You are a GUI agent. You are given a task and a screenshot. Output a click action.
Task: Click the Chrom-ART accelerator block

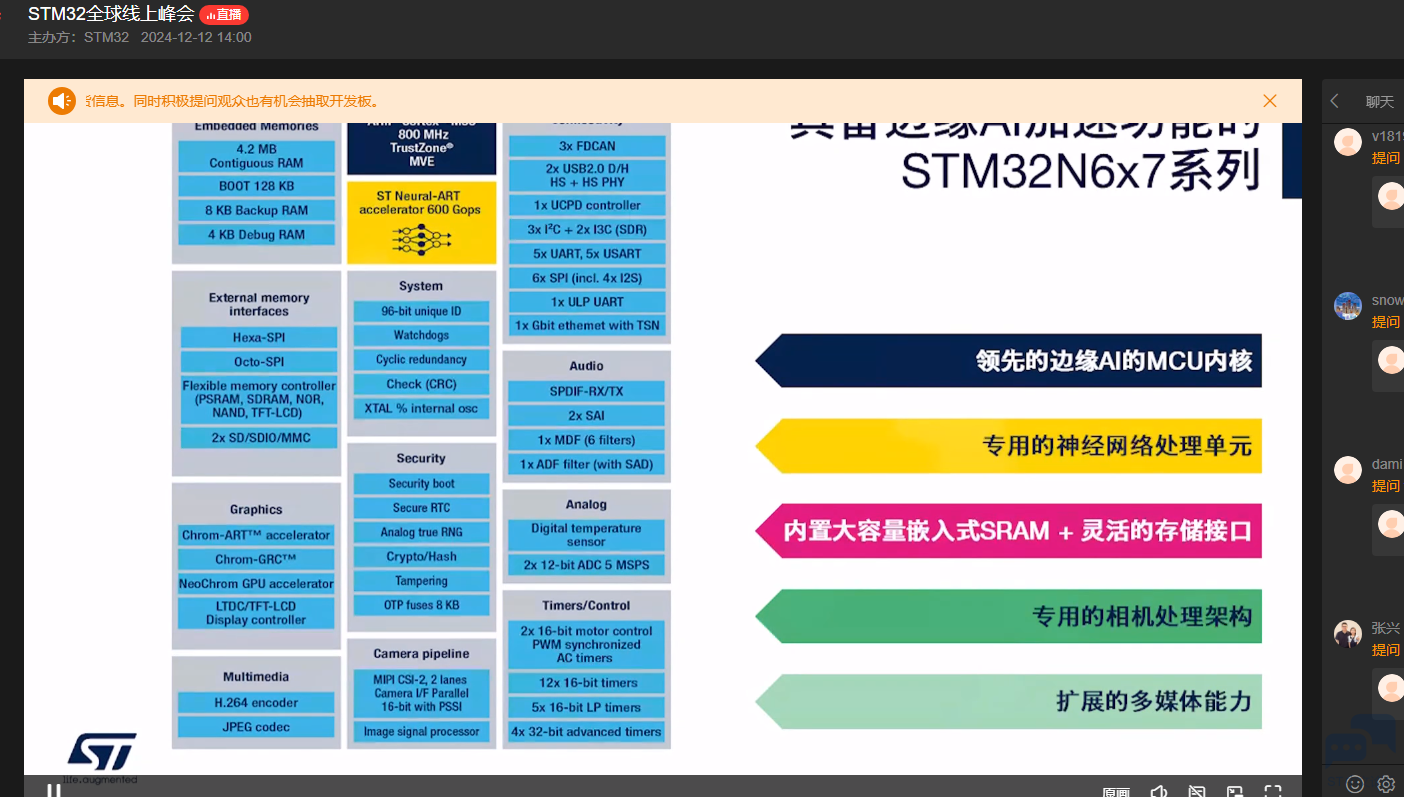pyautogui.click(x=256, y=535)
